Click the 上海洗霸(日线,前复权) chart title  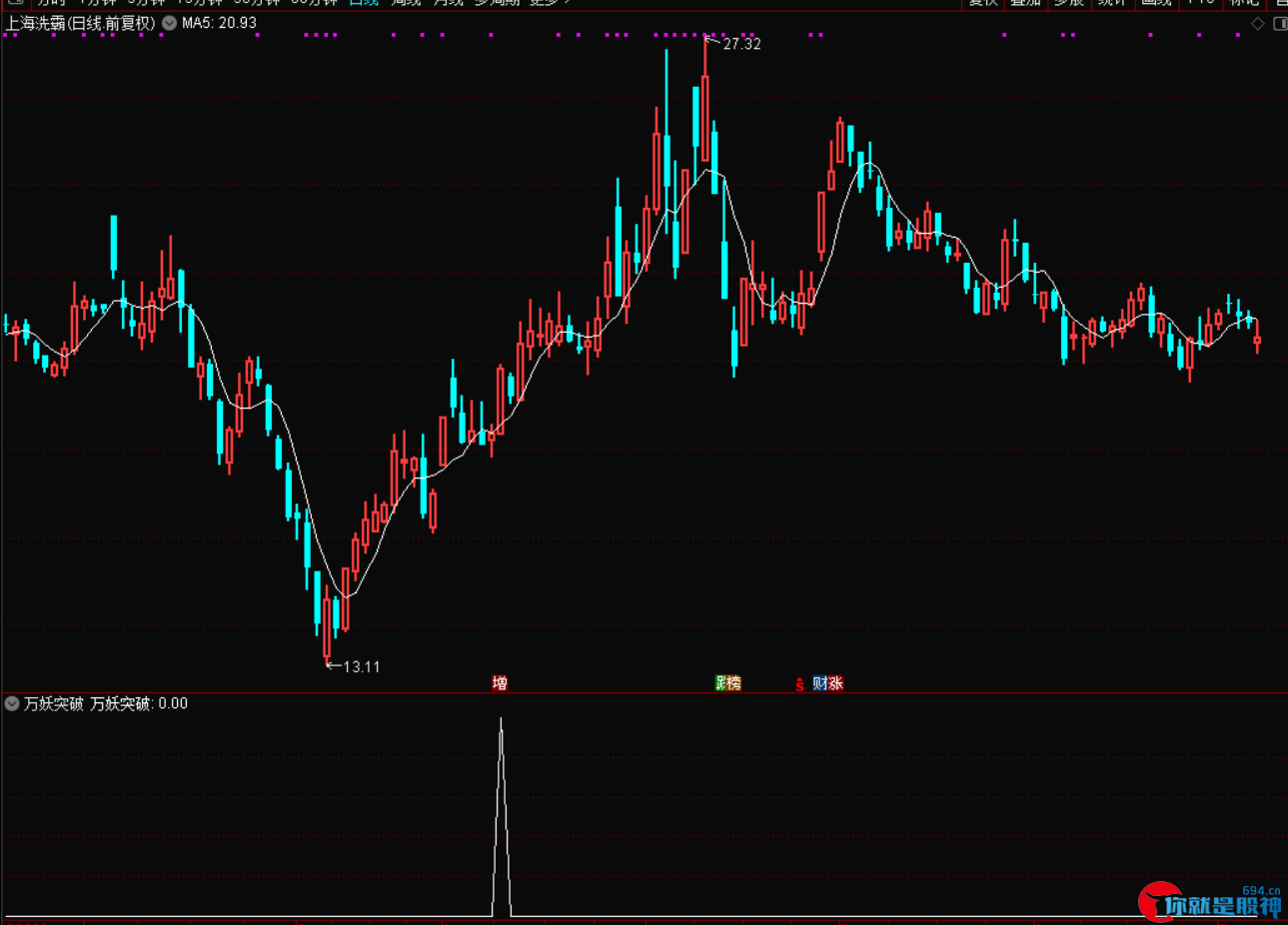(x=81, y=23)
